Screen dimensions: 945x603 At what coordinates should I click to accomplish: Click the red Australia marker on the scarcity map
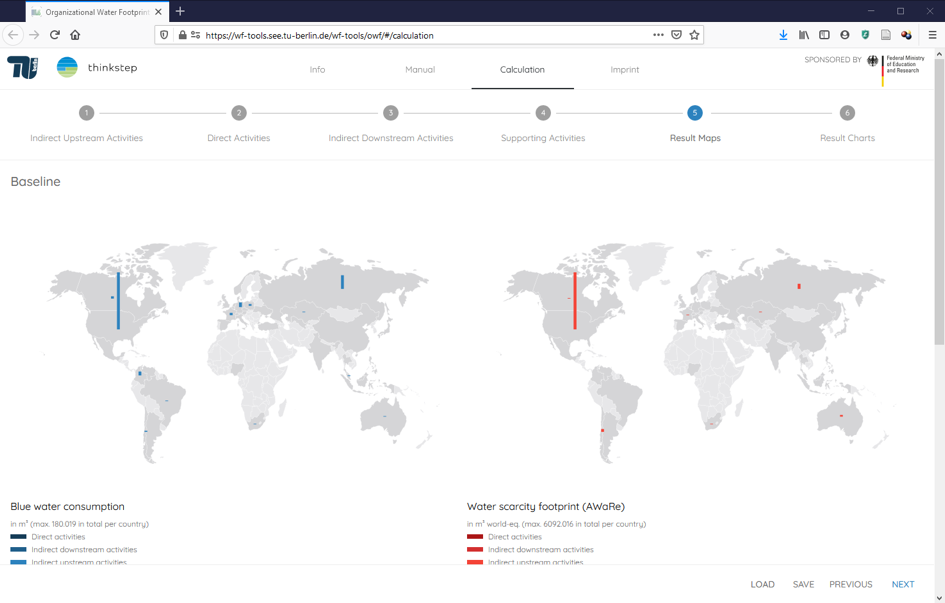[841, 416]
